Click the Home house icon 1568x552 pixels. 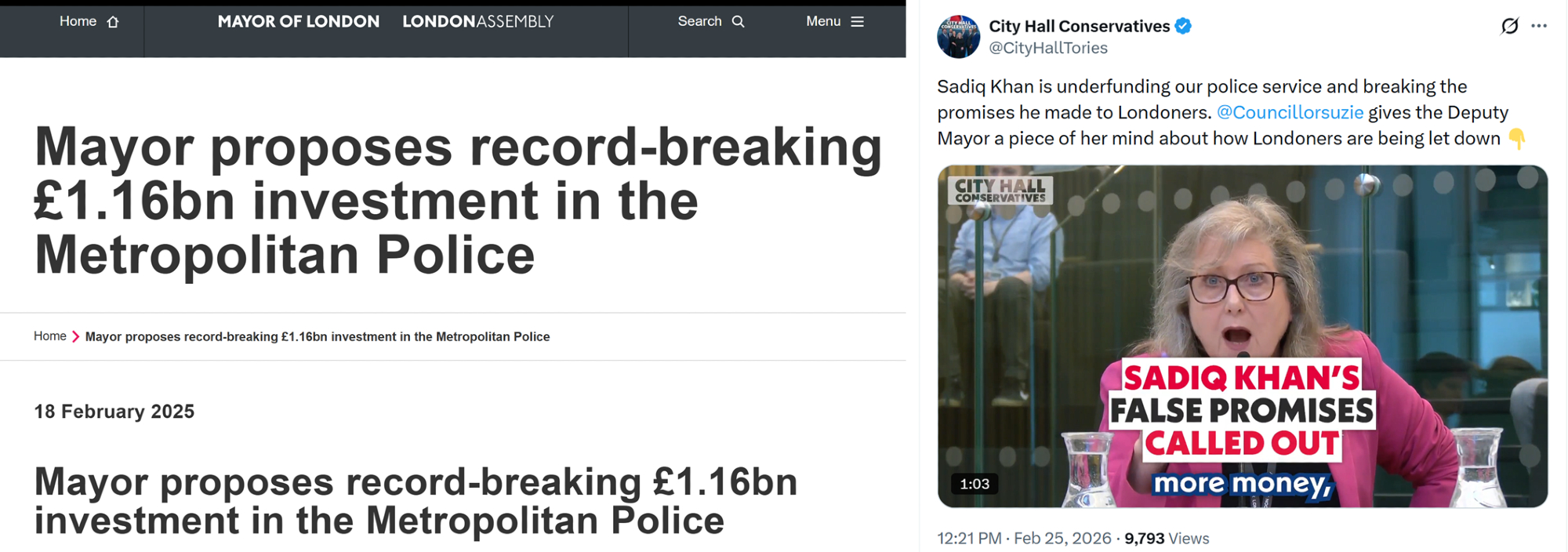coord(113,22)
